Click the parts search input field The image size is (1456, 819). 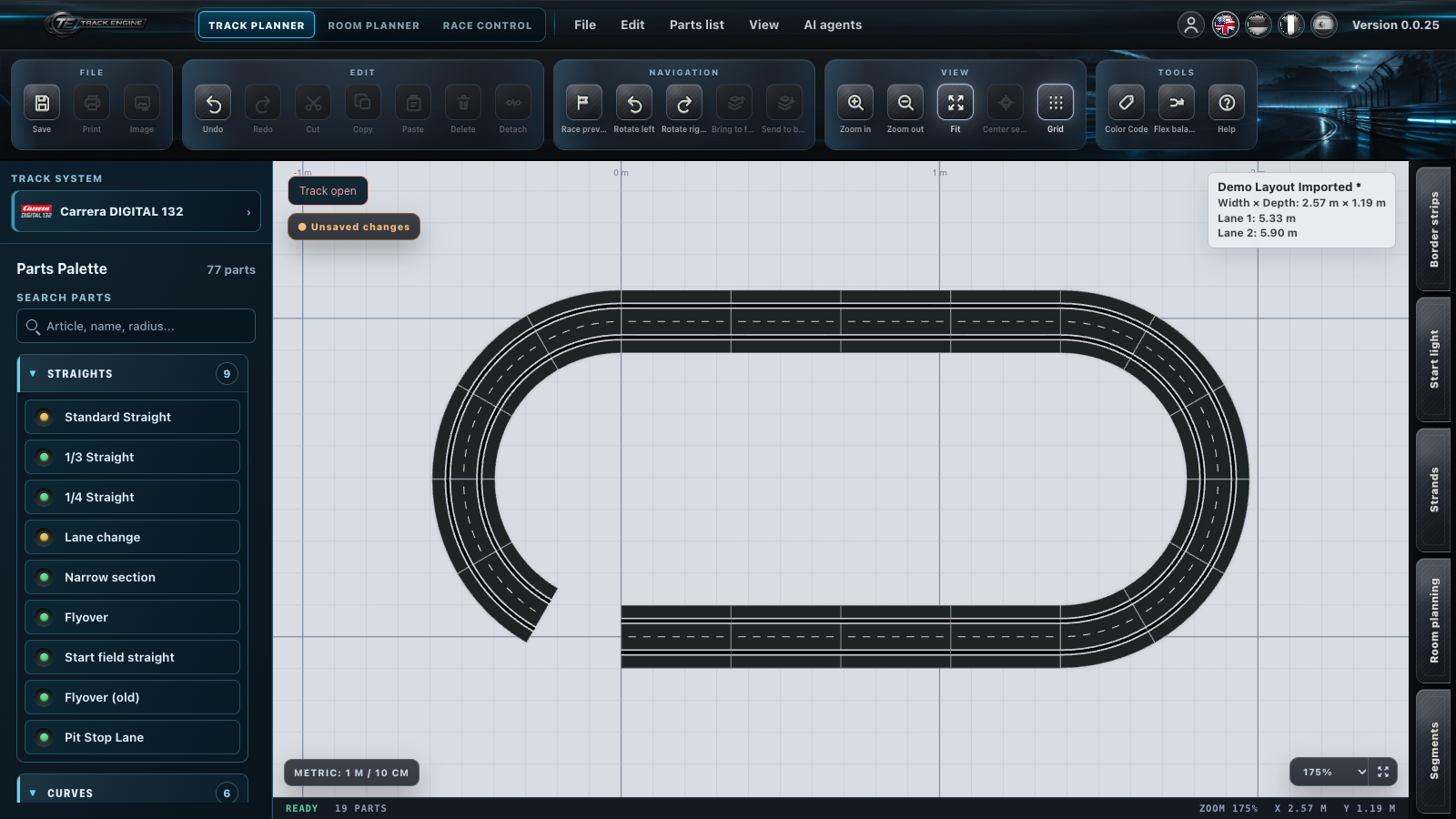point(136,326)
